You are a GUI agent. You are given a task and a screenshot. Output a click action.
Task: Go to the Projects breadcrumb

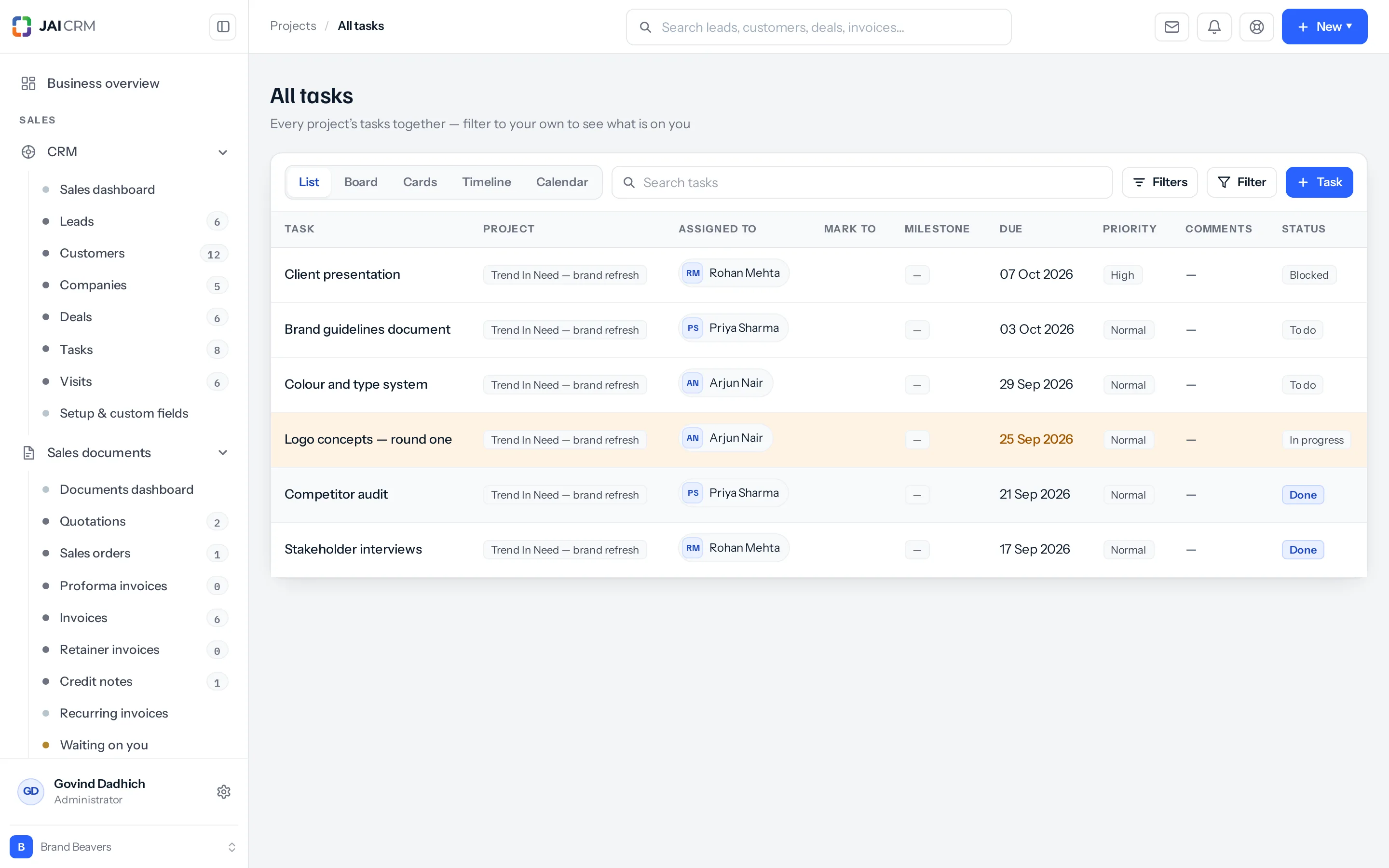point(293,26)
